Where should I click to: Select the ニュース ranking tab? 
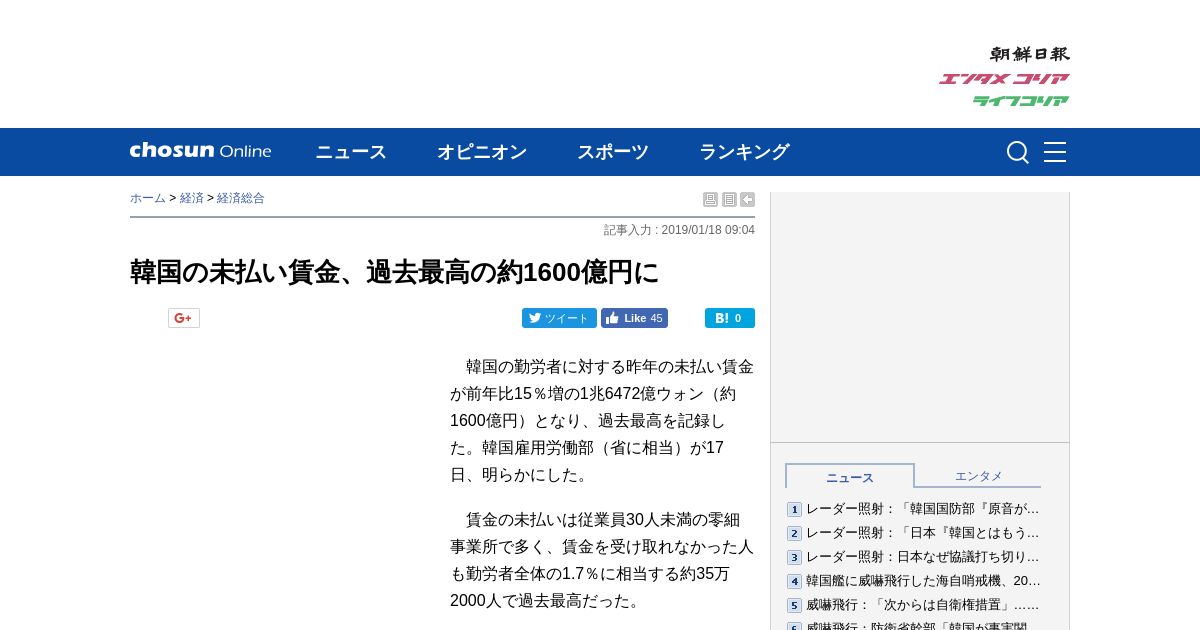850,476
